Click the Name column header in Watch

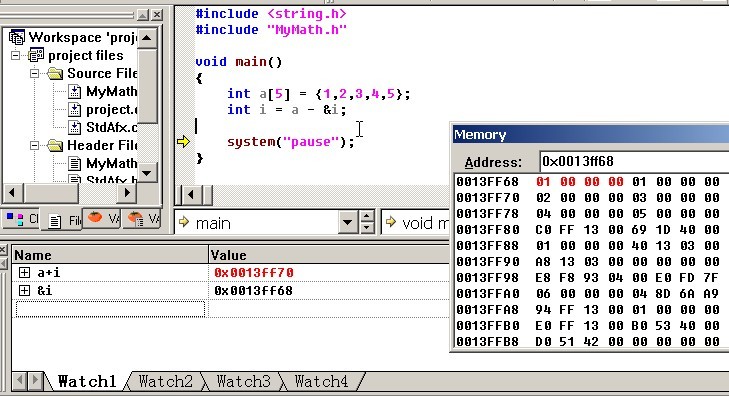click(x=110, y=255)
